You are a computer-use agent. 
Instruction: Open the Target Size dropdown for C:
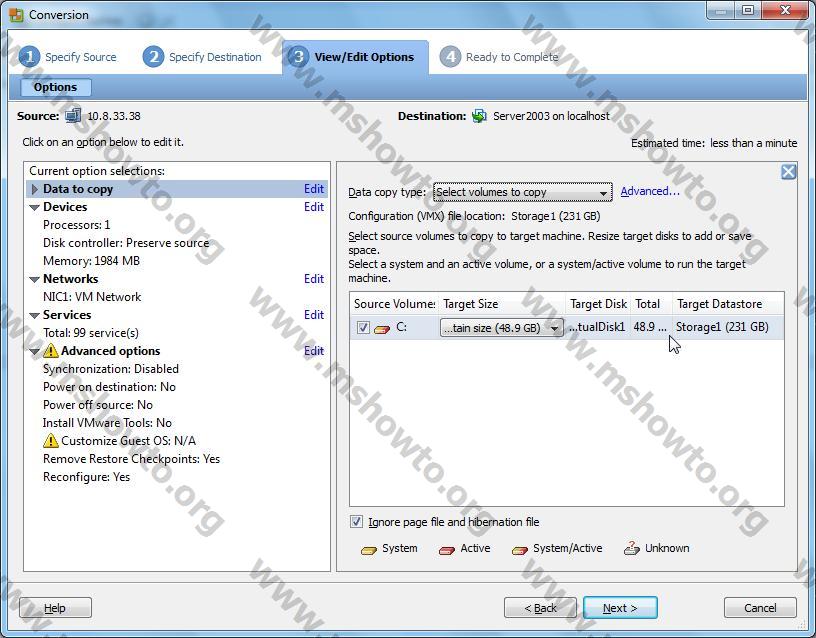pyautogui.click(x=502, y=328)
